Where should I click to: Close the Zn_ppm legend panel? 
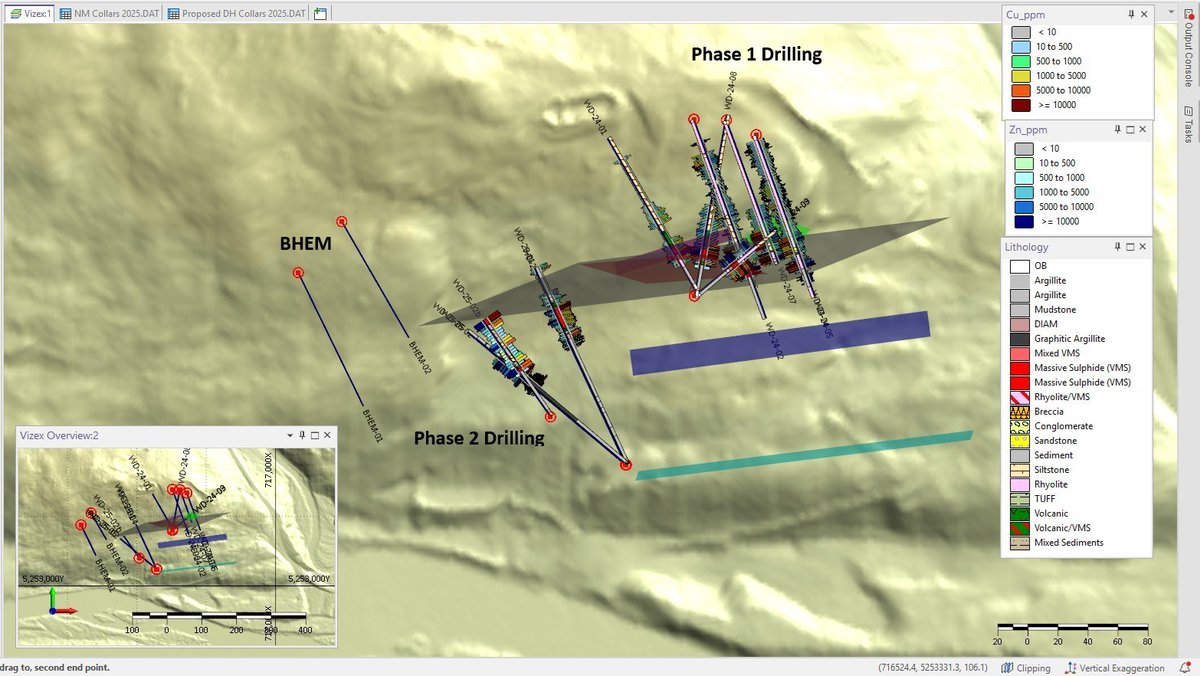(1145, 129)
